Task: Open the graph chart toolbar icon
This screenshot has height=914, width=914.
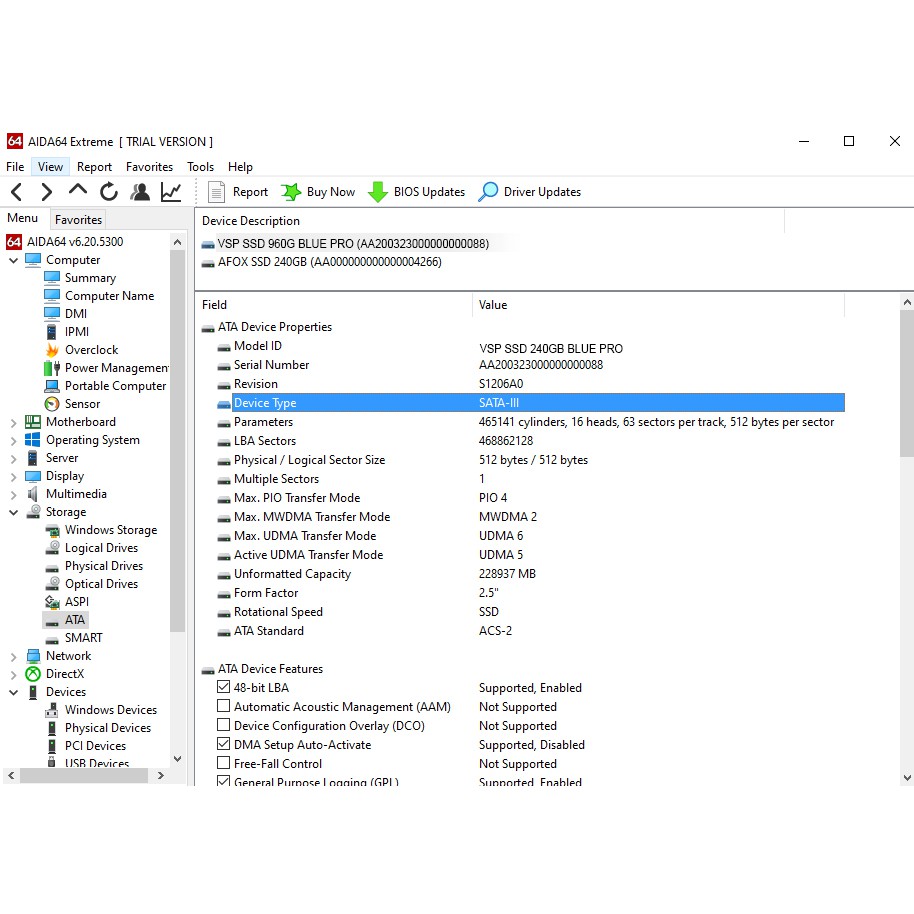Action: 171,192
